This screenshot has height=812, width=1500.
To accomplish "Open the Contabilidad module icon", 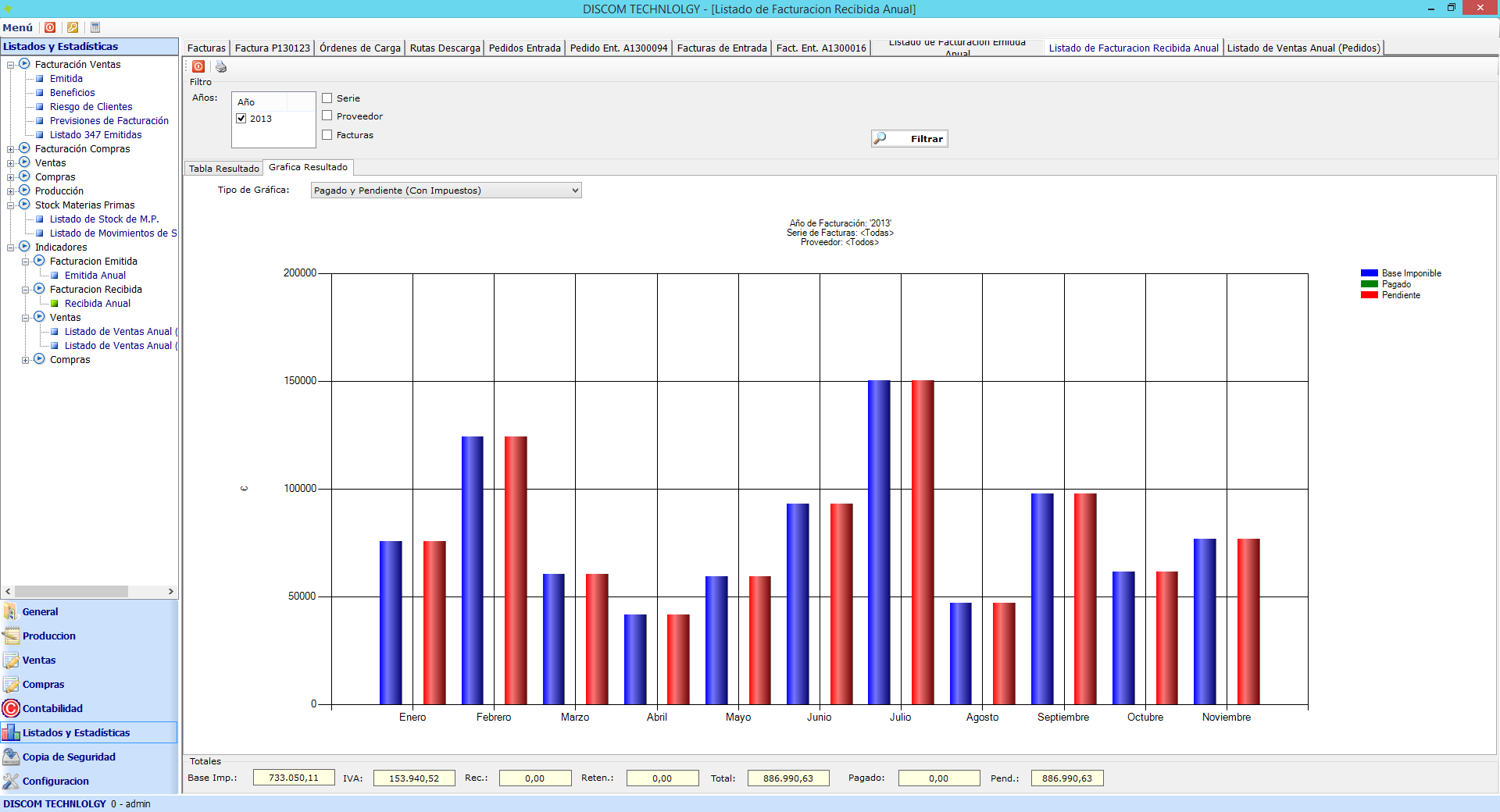I will click(11, 708).
